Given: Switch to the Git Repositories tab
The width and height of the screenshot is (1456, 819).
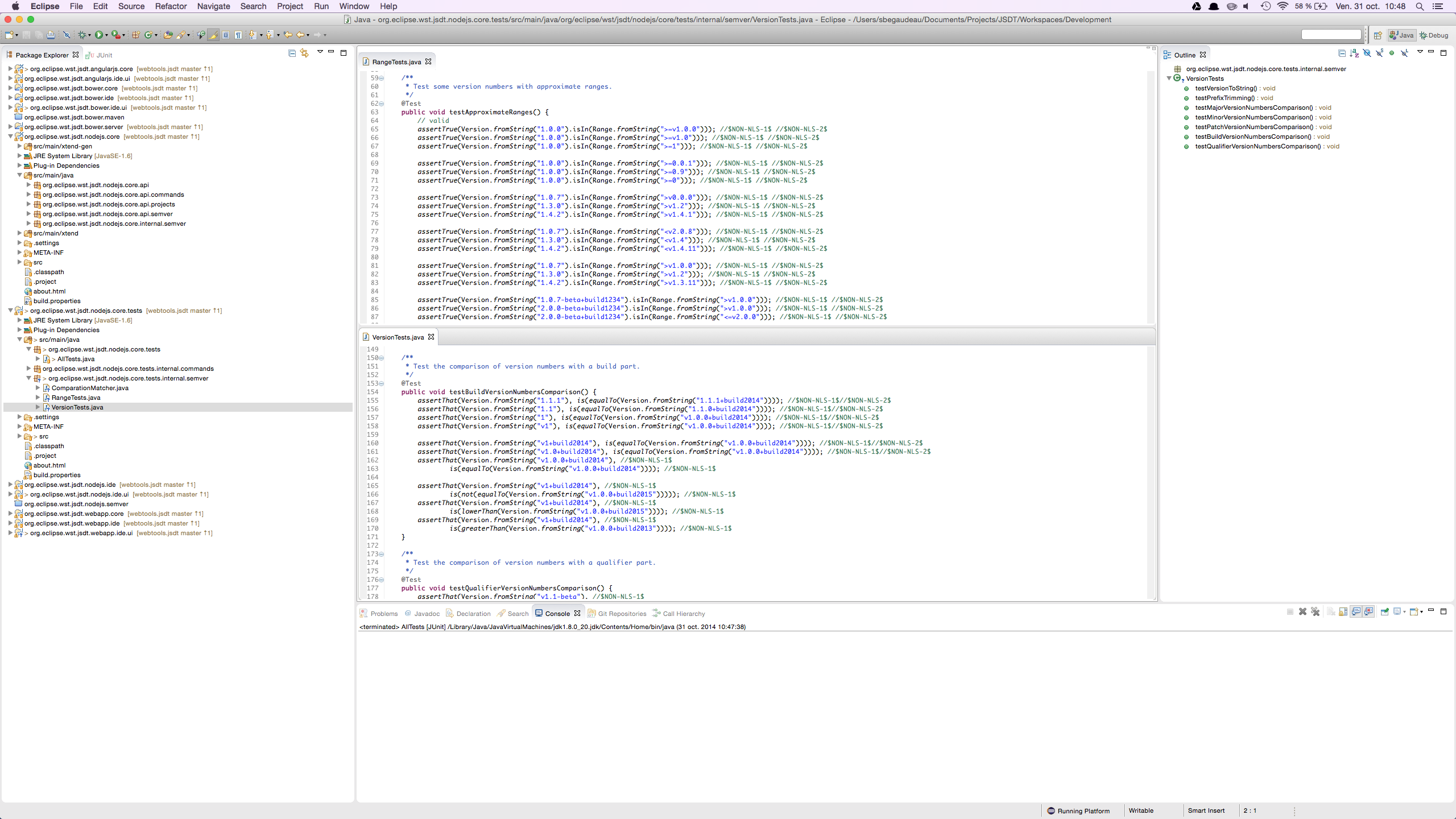Looking at the screenshot, I should click(x=621, y=614).
